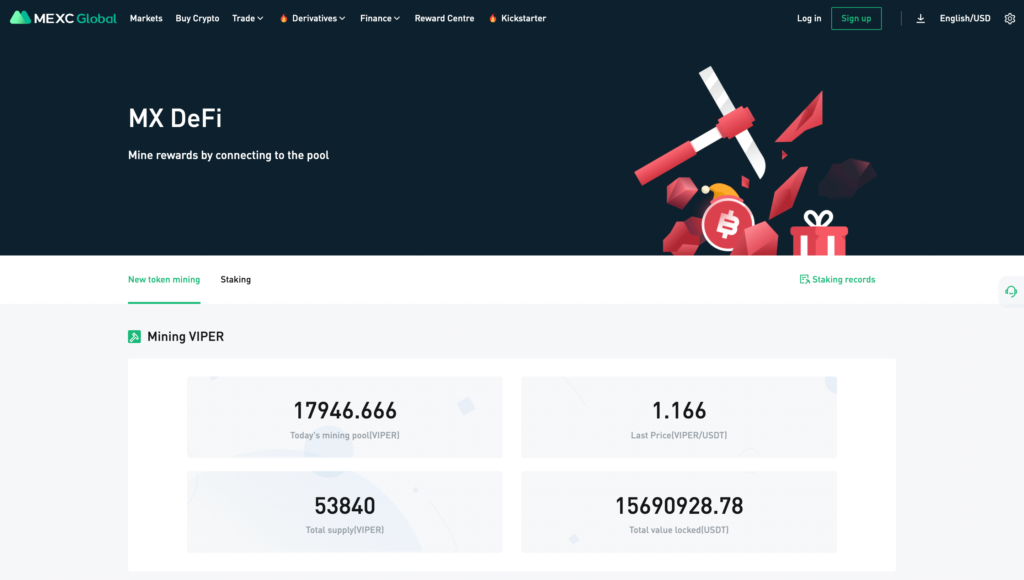
Task: Switch to the Staking tab
Action: pyautogui.click(x=235, y=280)
